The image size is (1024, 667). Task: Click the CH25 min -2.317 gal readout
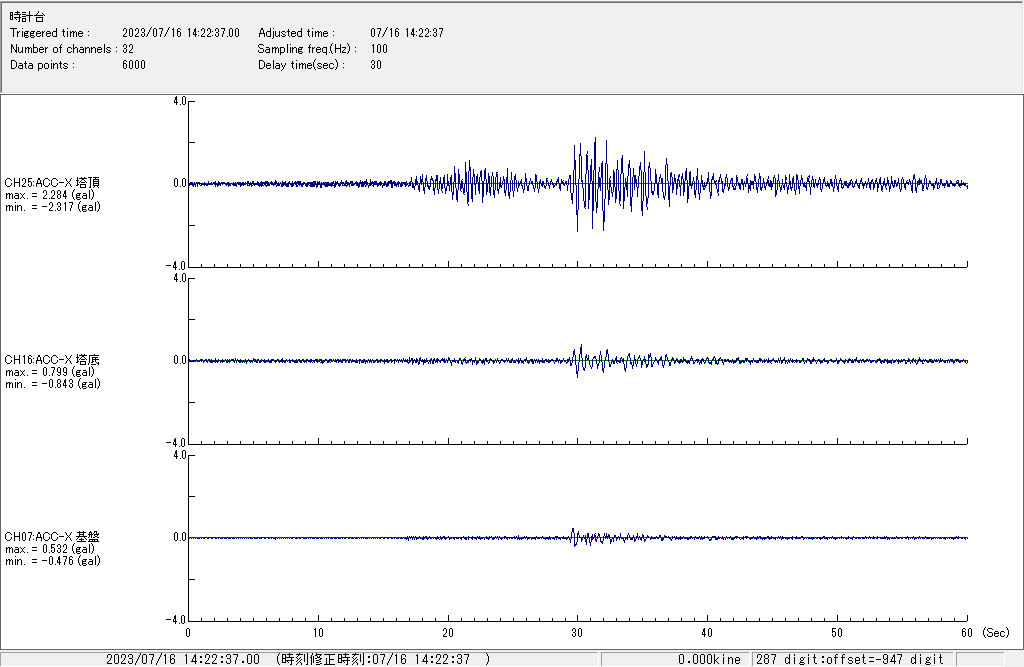point(52,207)
